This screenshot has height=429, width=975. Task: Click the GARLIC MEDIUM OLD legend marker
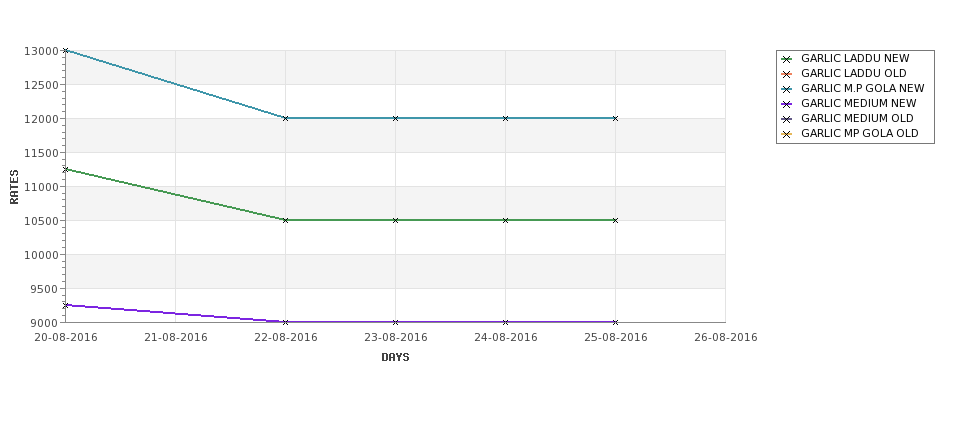786,119
